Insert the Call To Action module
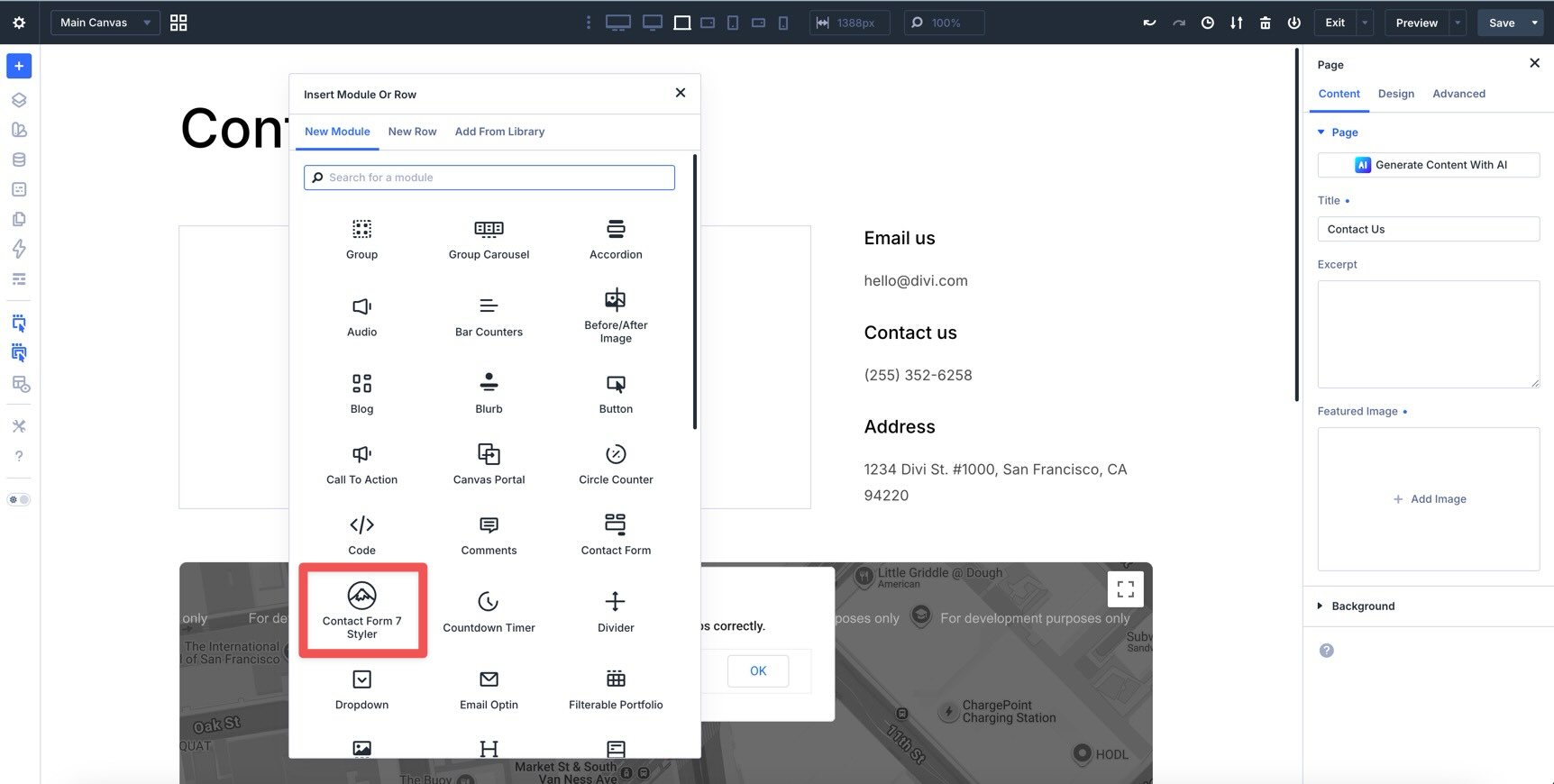 (x=361, y=465)
